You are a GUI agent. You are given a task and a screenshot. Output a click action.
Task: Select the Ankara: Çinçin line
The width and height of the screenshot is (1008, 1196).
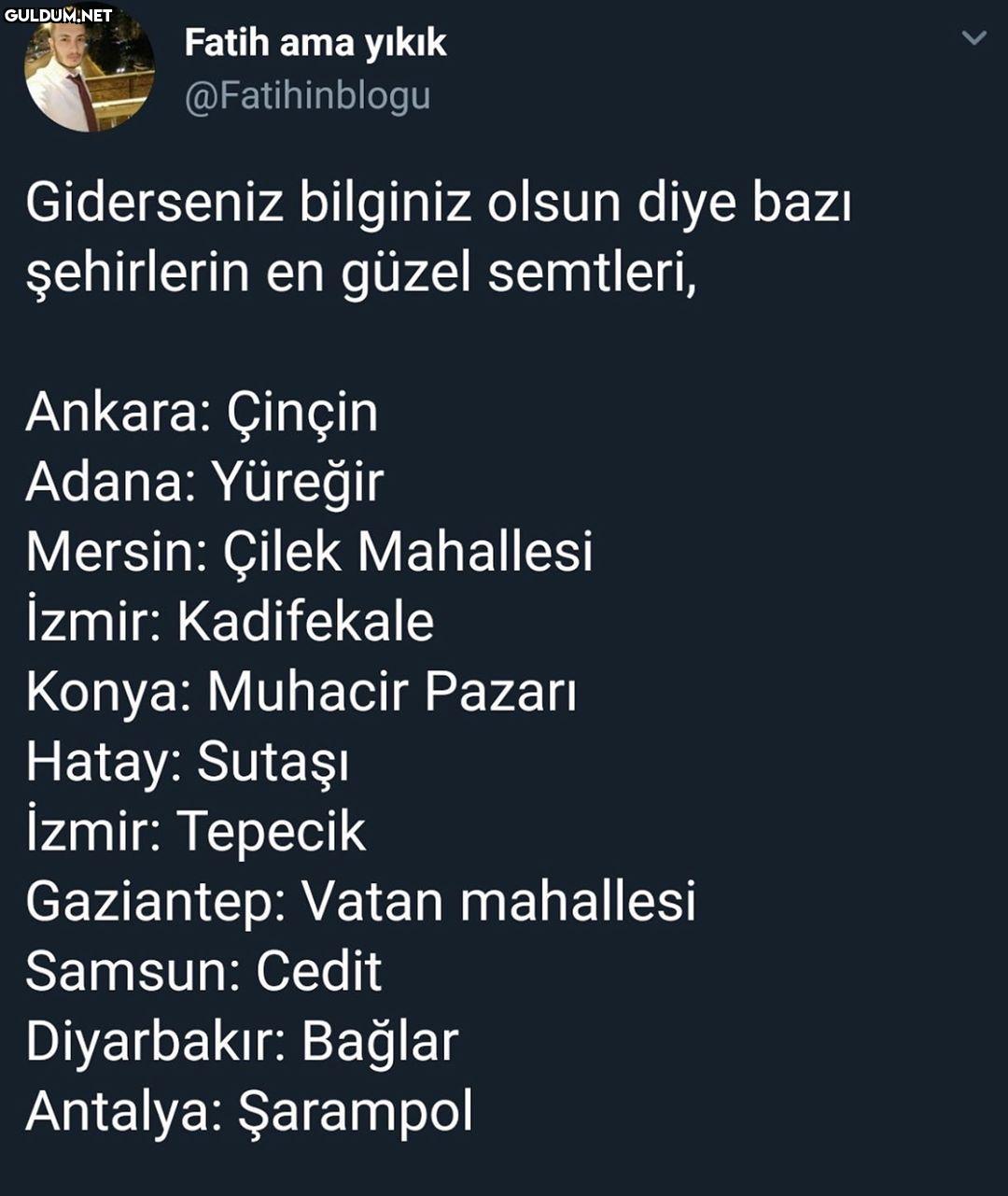coord(202,413)
